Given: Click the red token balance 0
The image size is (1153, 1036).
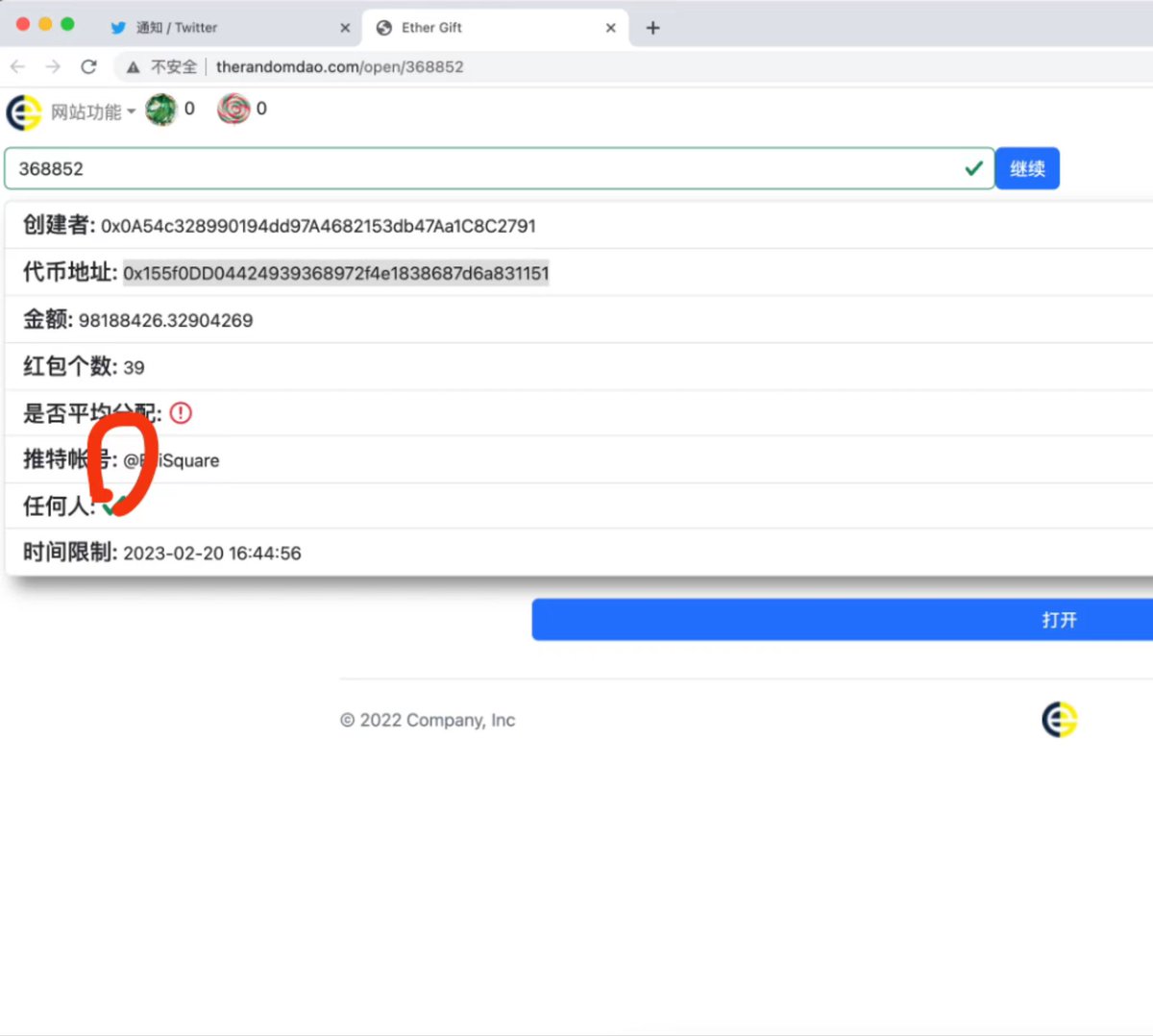Looking at the screenshot, I should (261, 109).
